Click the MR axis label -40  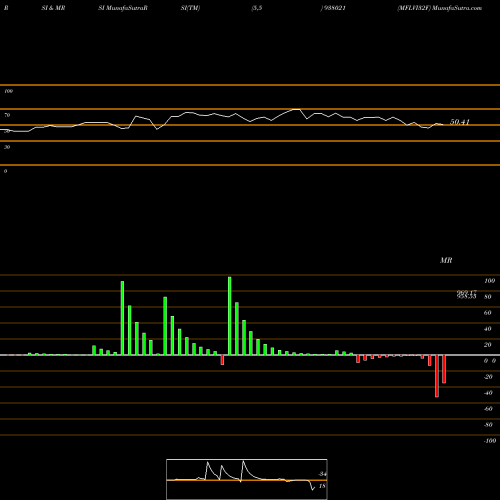488,393
